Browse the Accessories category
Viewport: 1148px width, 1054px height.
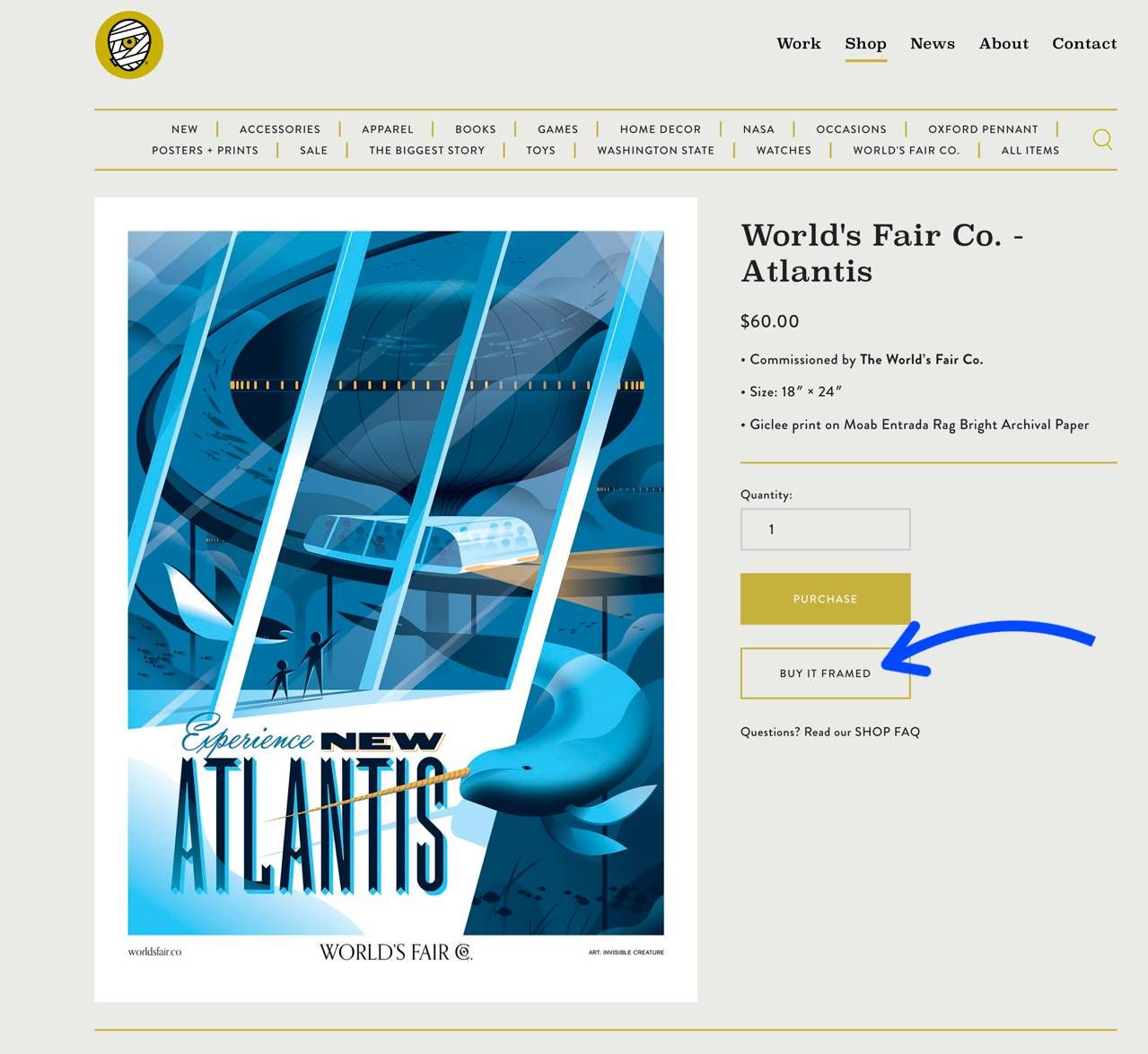(x=279, y=129)
